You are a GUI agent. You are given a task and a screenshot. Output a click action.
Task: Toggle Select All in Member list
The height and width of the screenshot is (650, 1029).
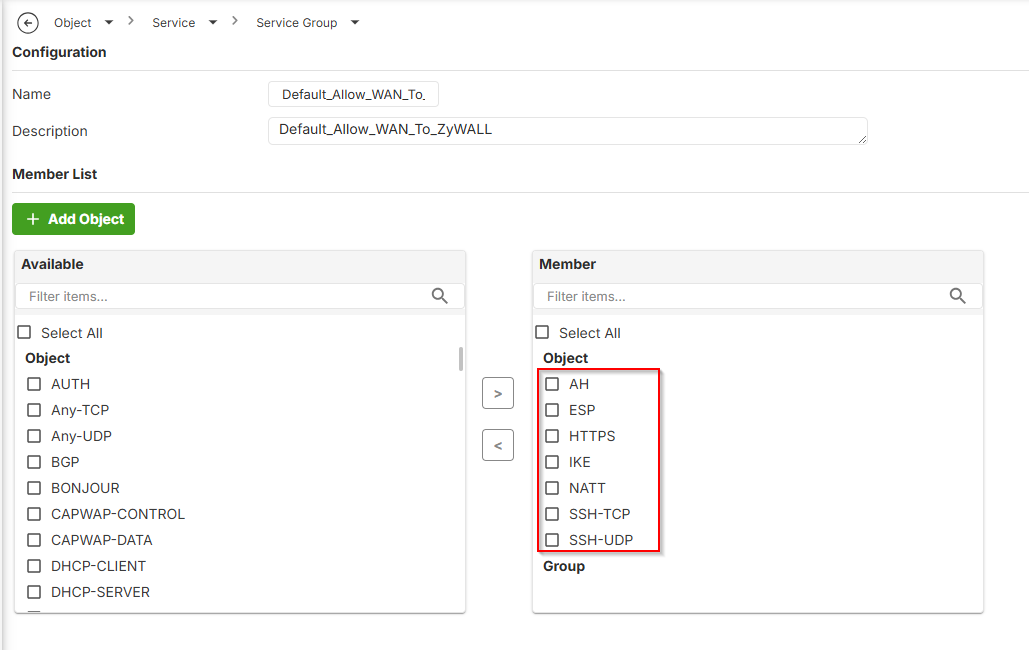point(542,333)
